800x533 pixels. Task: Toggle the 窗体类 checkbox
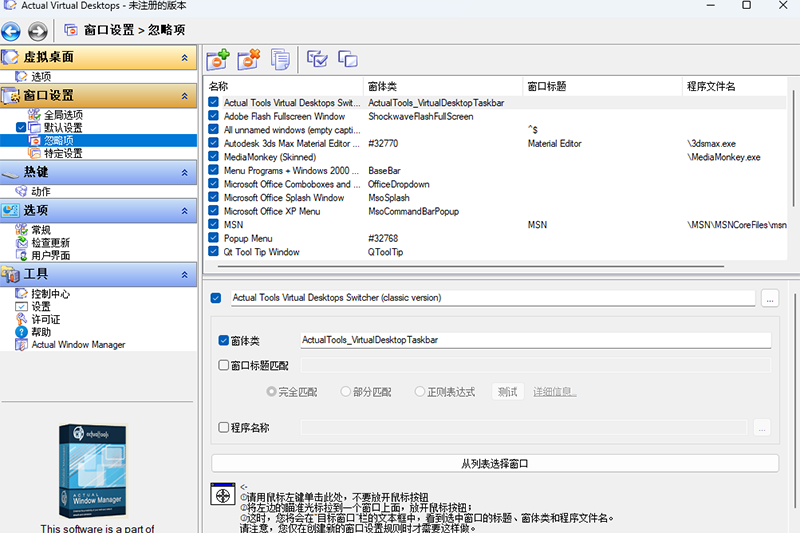click(223, 340)
